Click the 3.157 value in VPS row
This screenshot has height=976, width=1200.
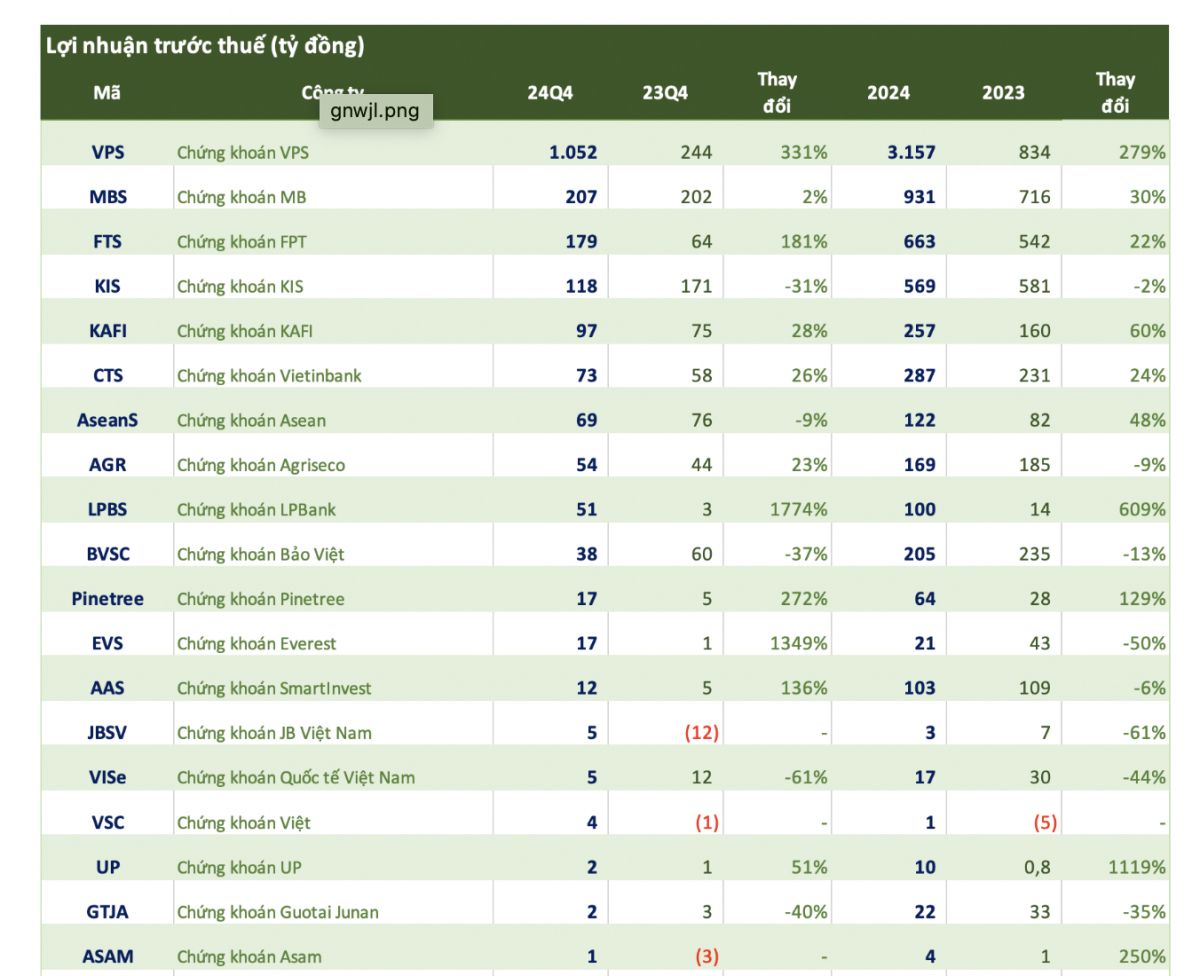pyautogui.click(x=911, y=153)
